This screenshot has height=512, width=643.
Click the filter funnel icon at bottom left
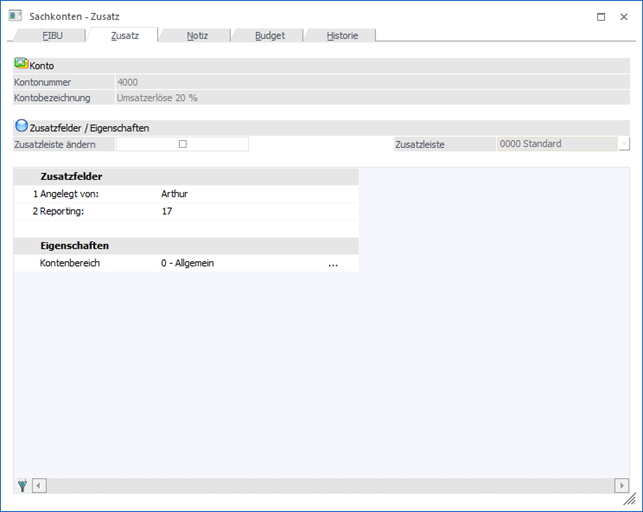click(22, 485)
